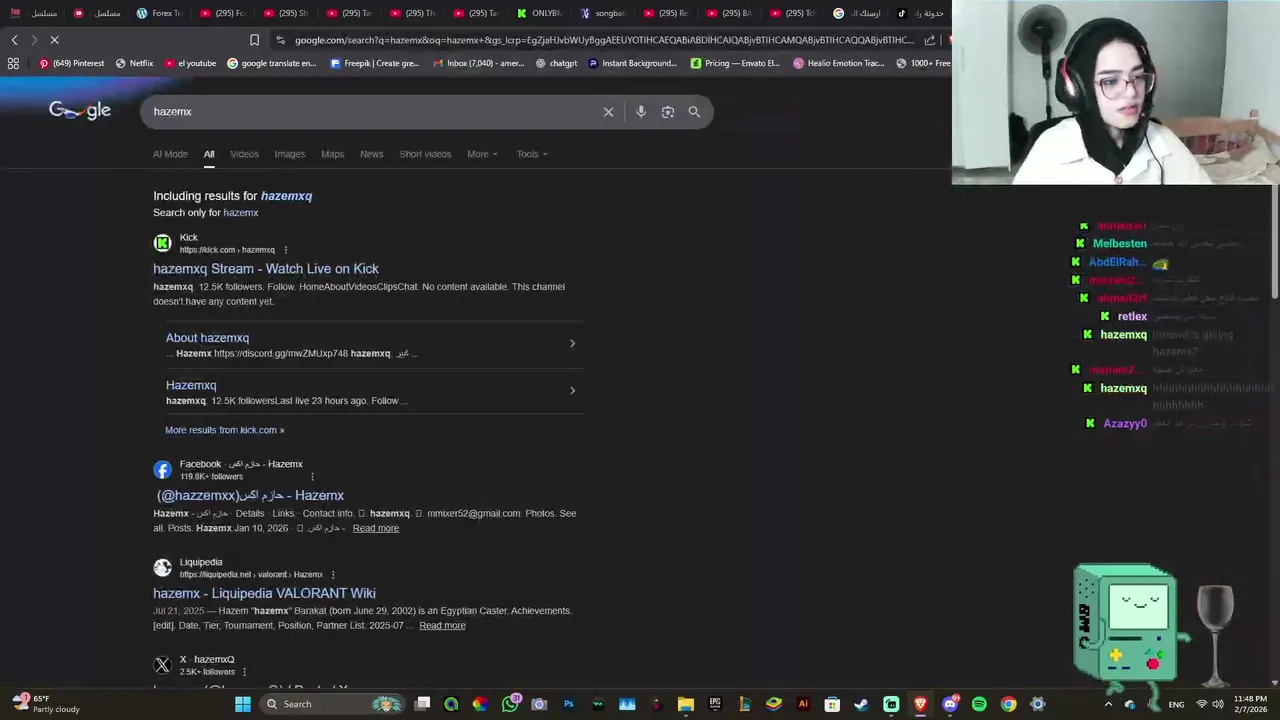Image resolution: width=1280 pixels, height=720 pixels.
Task: Open hazemxq Stream - Watch Live on Kick
Action: (x=266, y=269)
